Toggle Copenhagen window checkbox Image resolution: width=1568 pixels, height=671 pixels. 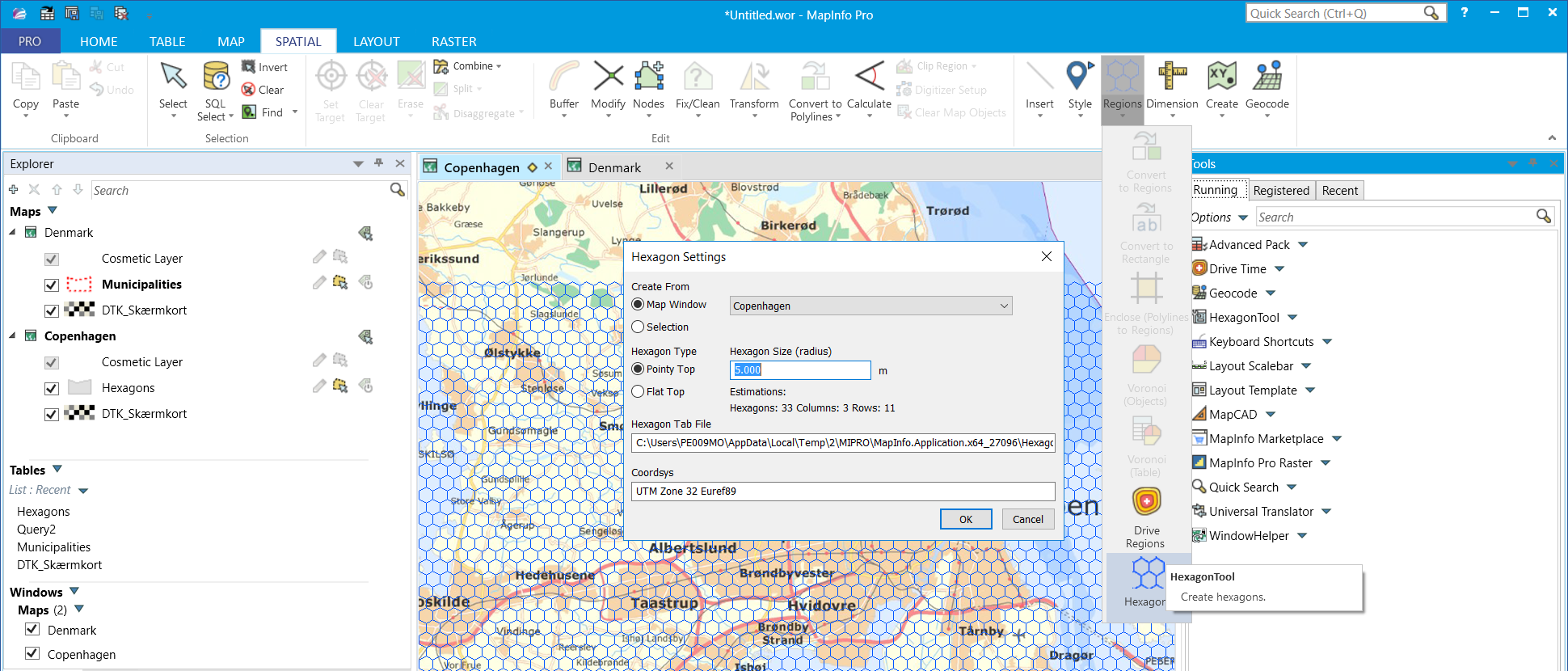click(32, 653)
